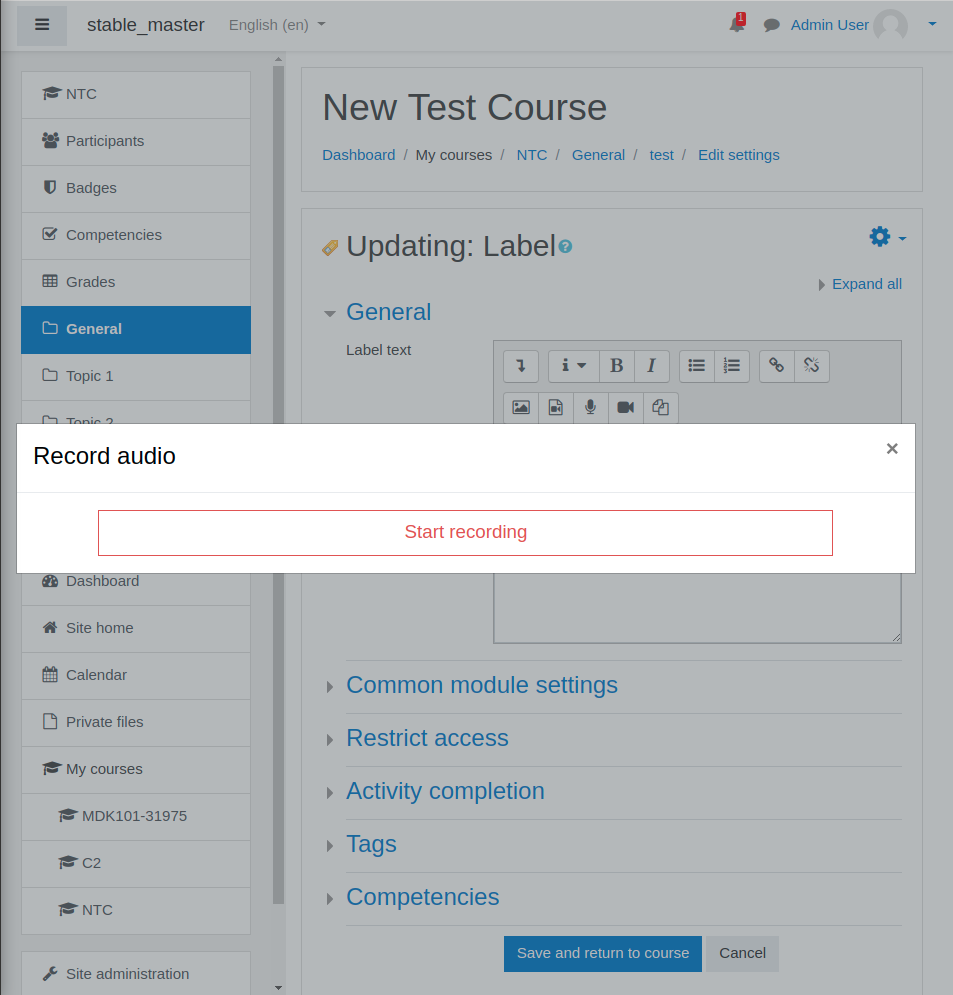Expand Common module settings section
This screenshot has width=953, height=995.
click(x=482, y=685)
